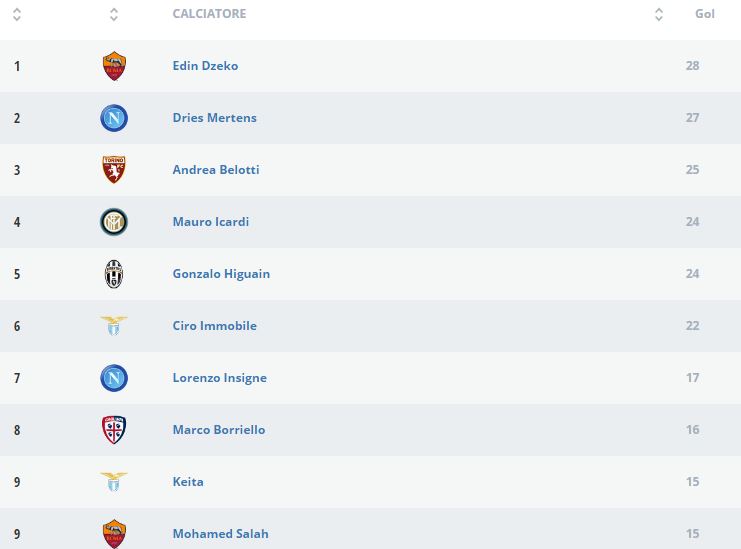The height and width of the screenshot is (549, 741).
Task: Click the Cagliari badge next to Marco Borriello
Action: (x=114, y=430)
